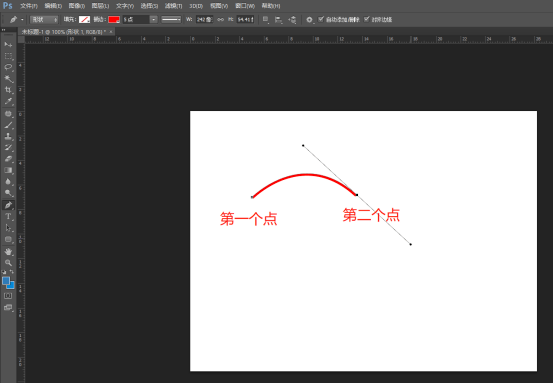The image size is (554, 383).
Task: Toggle the link width and height icon
Action: (220, 19)
